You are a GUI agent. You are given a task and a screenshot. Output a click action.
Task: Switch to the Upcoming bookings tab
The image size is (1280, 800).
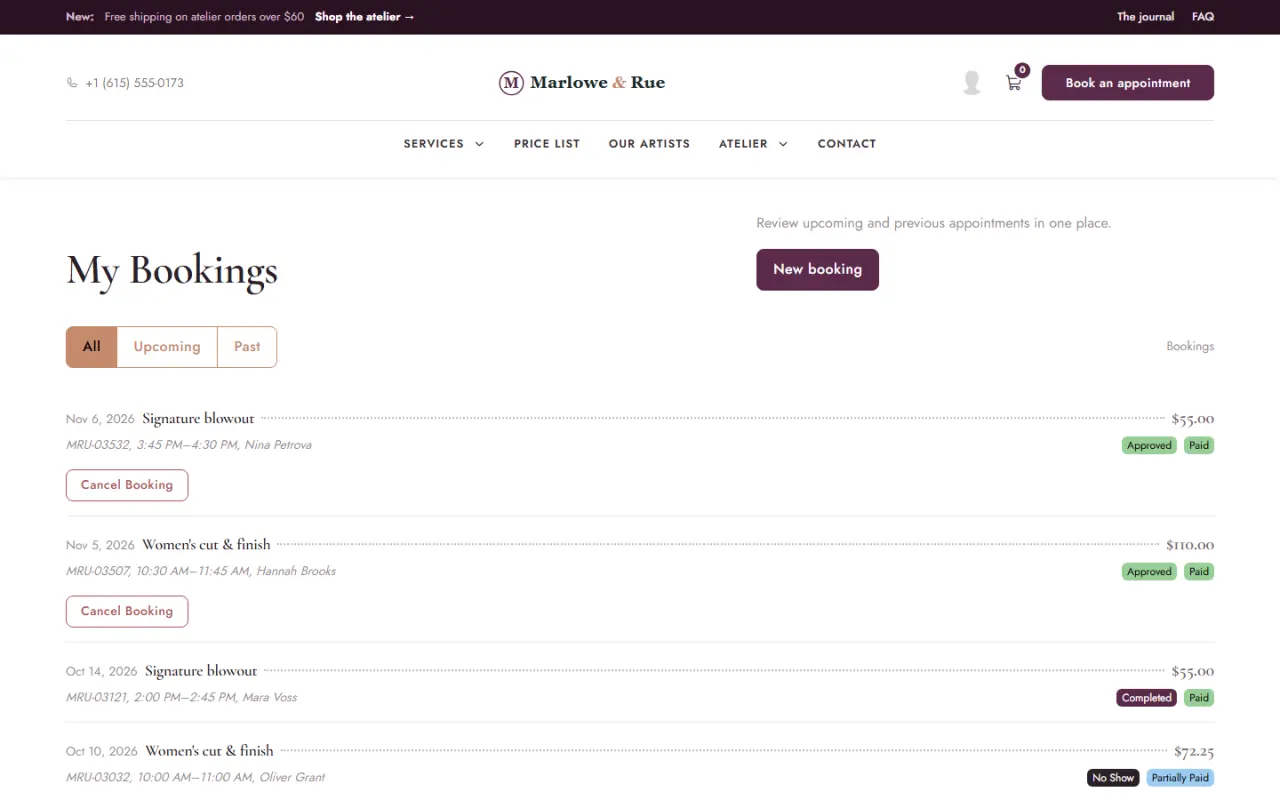coord(167,347)
